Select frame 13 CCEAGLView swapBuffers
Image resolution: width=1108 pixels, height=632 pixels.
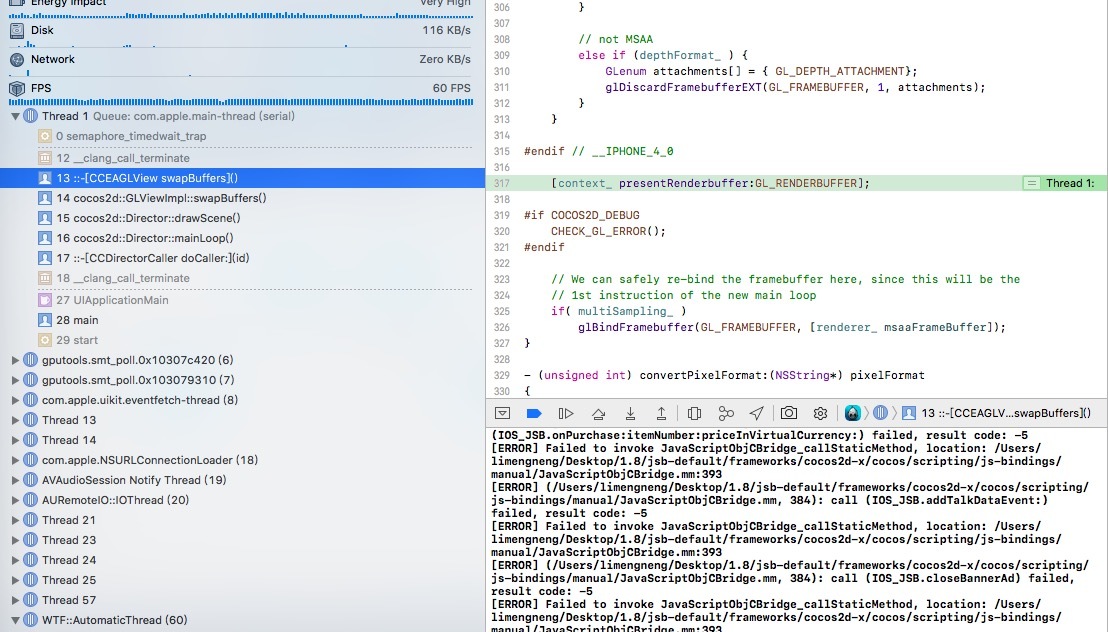point(242,178)
